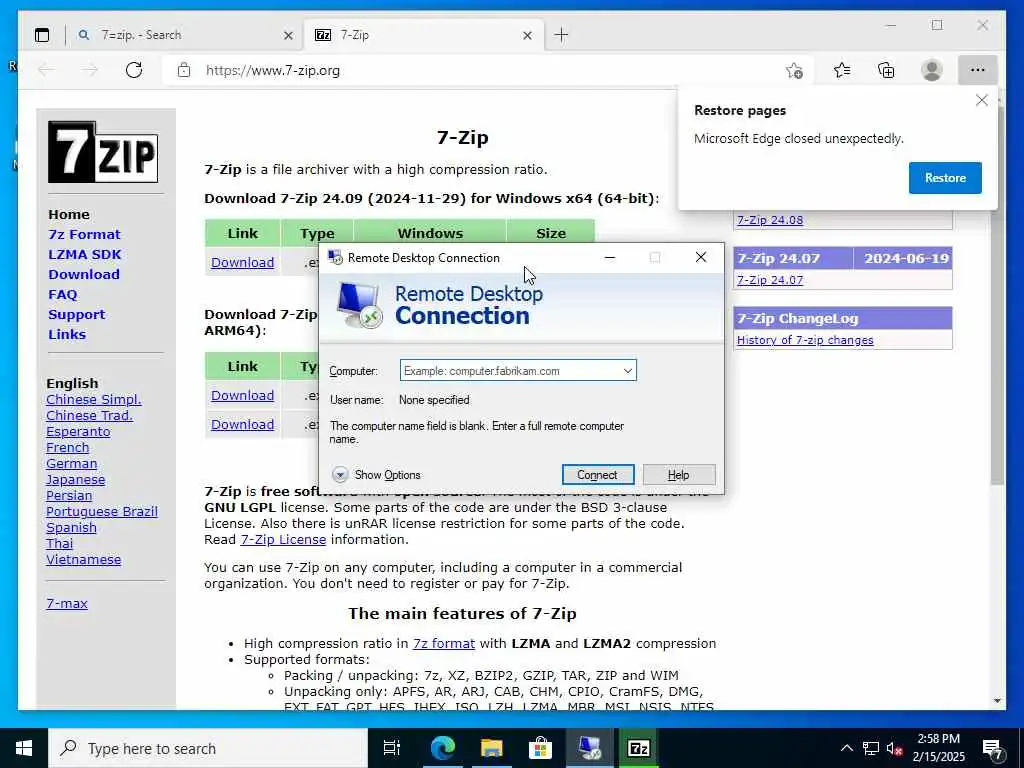Screen dimensions: 1024x768
Task: Open the 7-Zip 24.08 link
Action: (770, 220)
